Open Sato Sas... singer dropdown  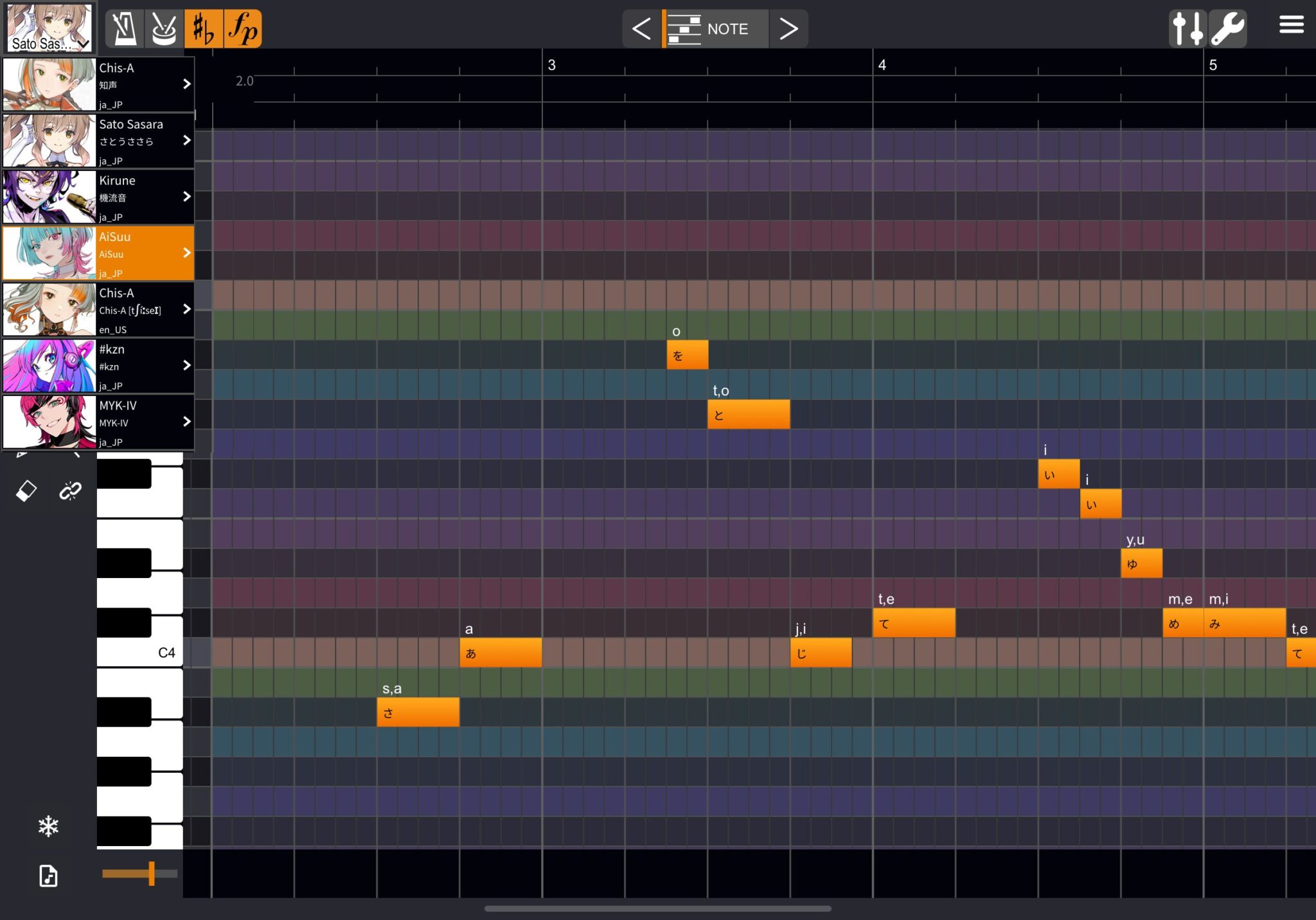[49, 28]
